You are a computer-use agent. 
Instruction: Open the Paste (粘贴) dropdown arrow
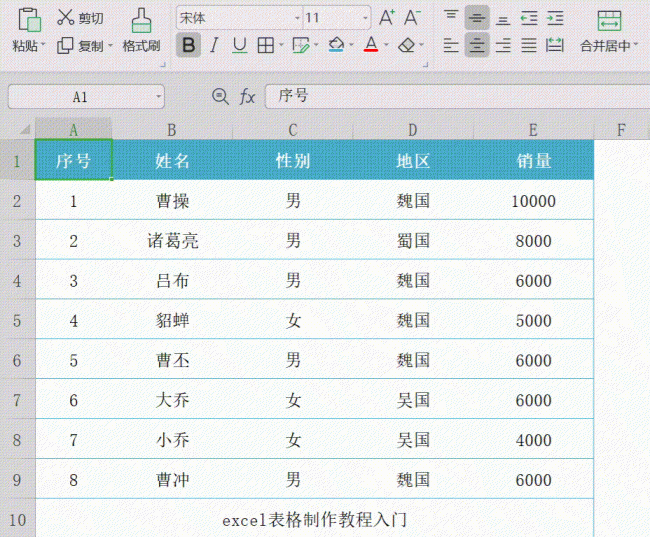coord(43,44)
